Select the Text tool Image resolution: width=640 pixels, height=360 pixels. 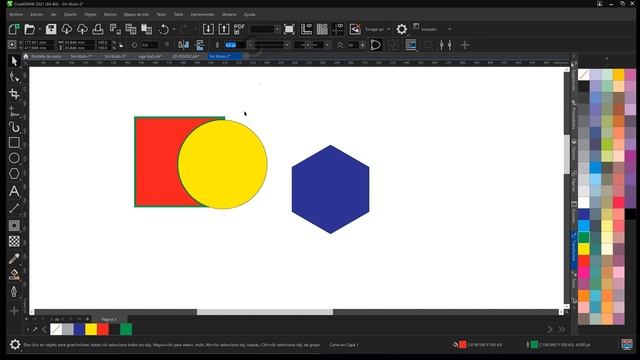pos(14,191)
